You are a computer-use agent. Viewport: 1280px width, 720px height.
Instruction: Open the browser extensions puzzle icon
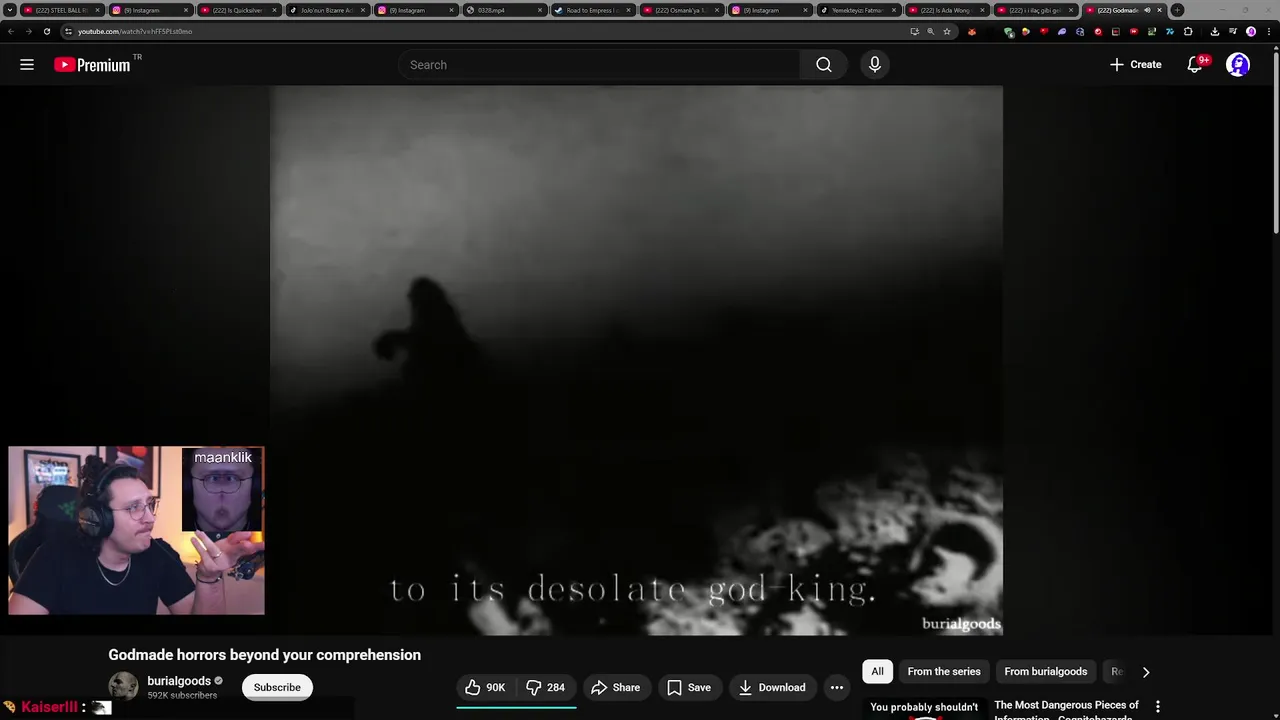click(1188, 31)
